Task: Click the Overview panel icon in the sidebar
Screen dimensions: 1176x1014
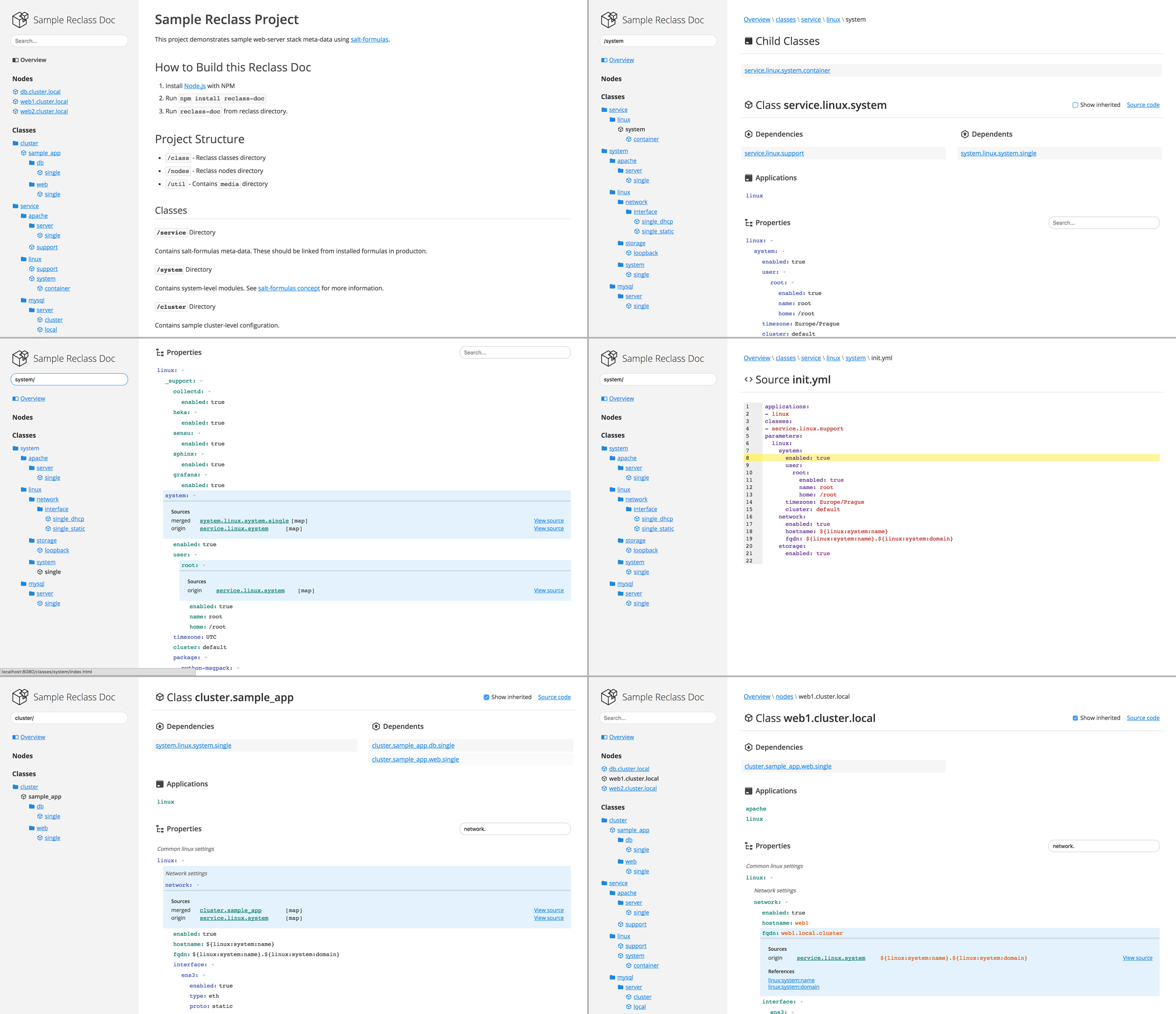Action: pyautogui.click(x=15, y=60)
